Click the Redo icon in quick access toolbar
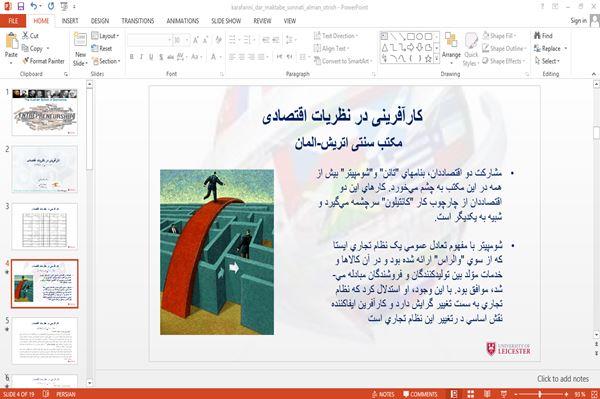The width and height of the screenshot is (600, 399). point(51,6)
